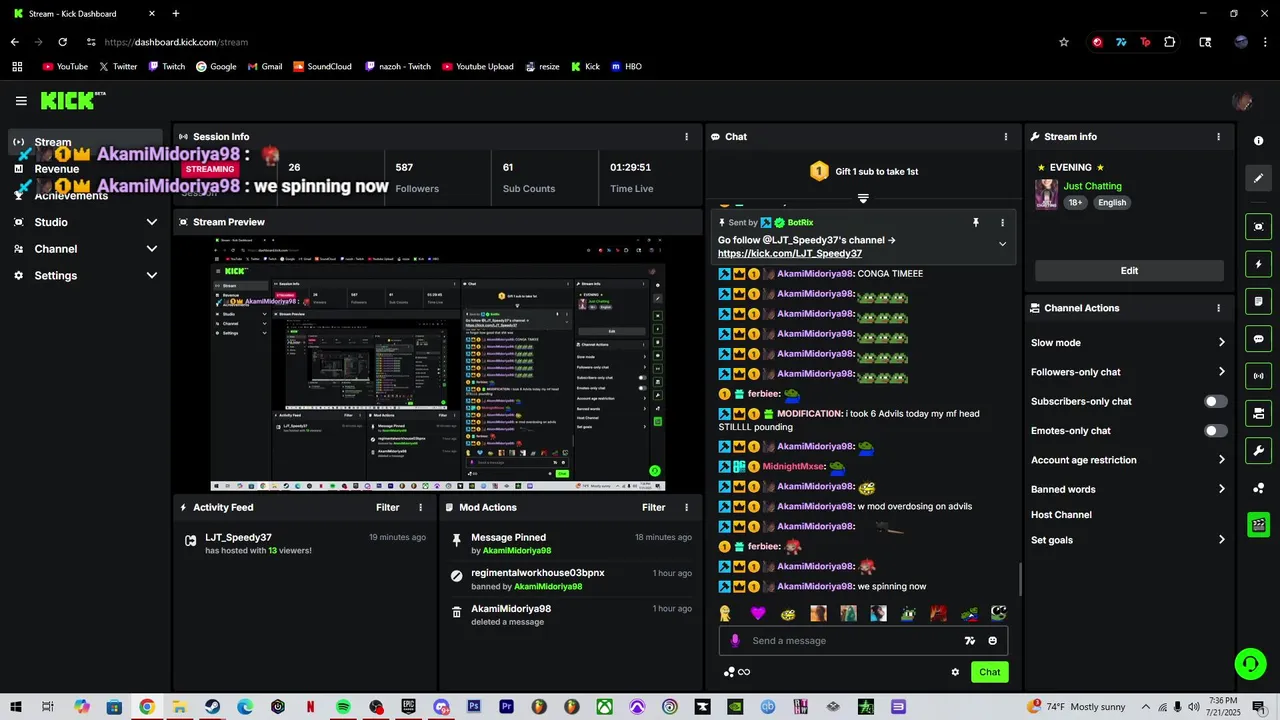The height and width of the screenshot is (720, 1280).
Task: Open the emoji picker in message box
Action: [x=992, y=641]
